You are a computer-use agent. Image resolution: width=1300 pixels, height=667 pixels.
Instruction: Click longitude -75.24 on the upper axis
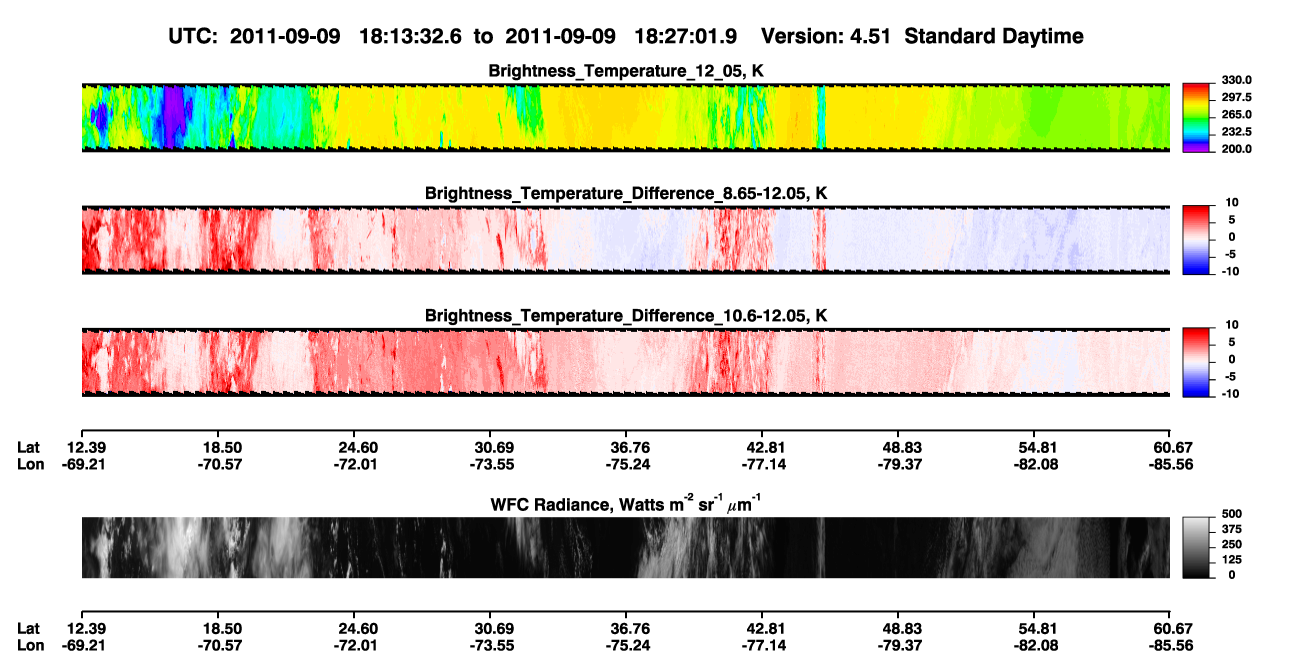point(627,464)
